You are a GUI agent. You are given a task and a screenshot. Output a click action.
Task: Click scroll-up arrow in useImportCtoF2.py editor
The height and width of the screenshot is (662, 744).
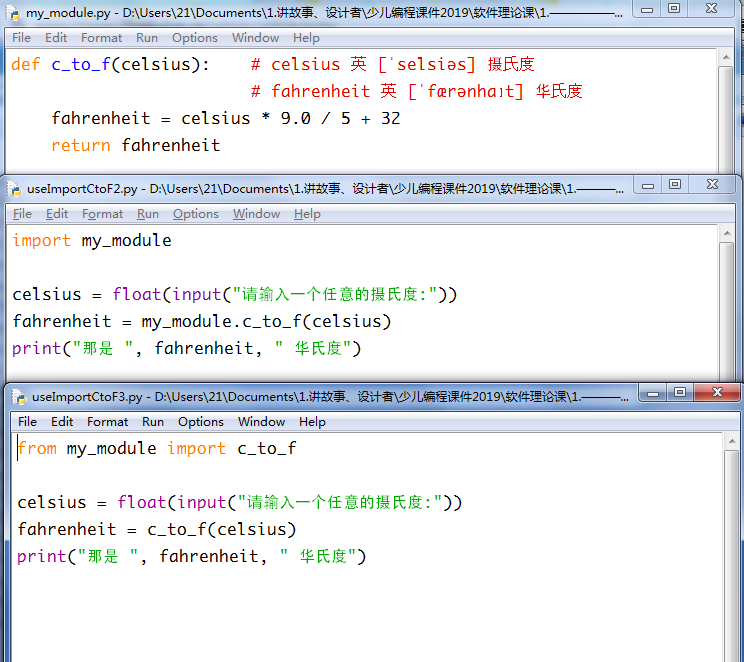click(x=726, y=233)
